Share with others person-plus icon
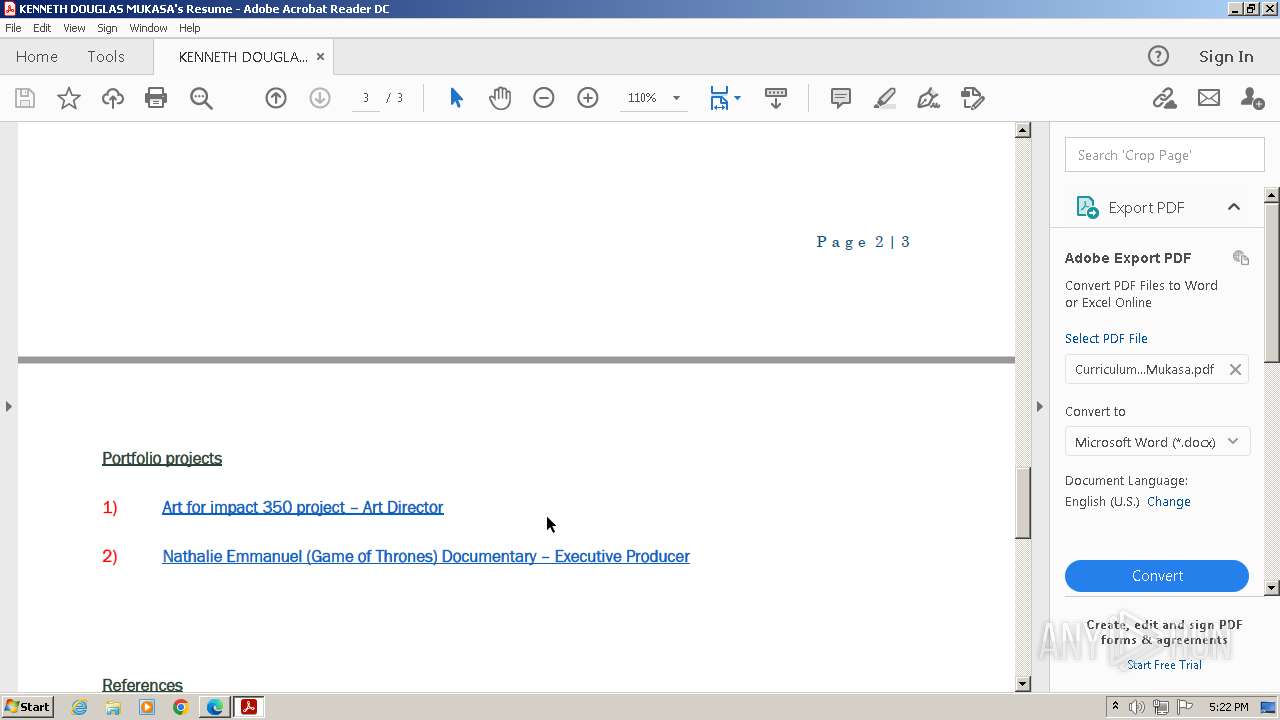This screenshot has height=720, width=1280. [x=1252, y=98]
